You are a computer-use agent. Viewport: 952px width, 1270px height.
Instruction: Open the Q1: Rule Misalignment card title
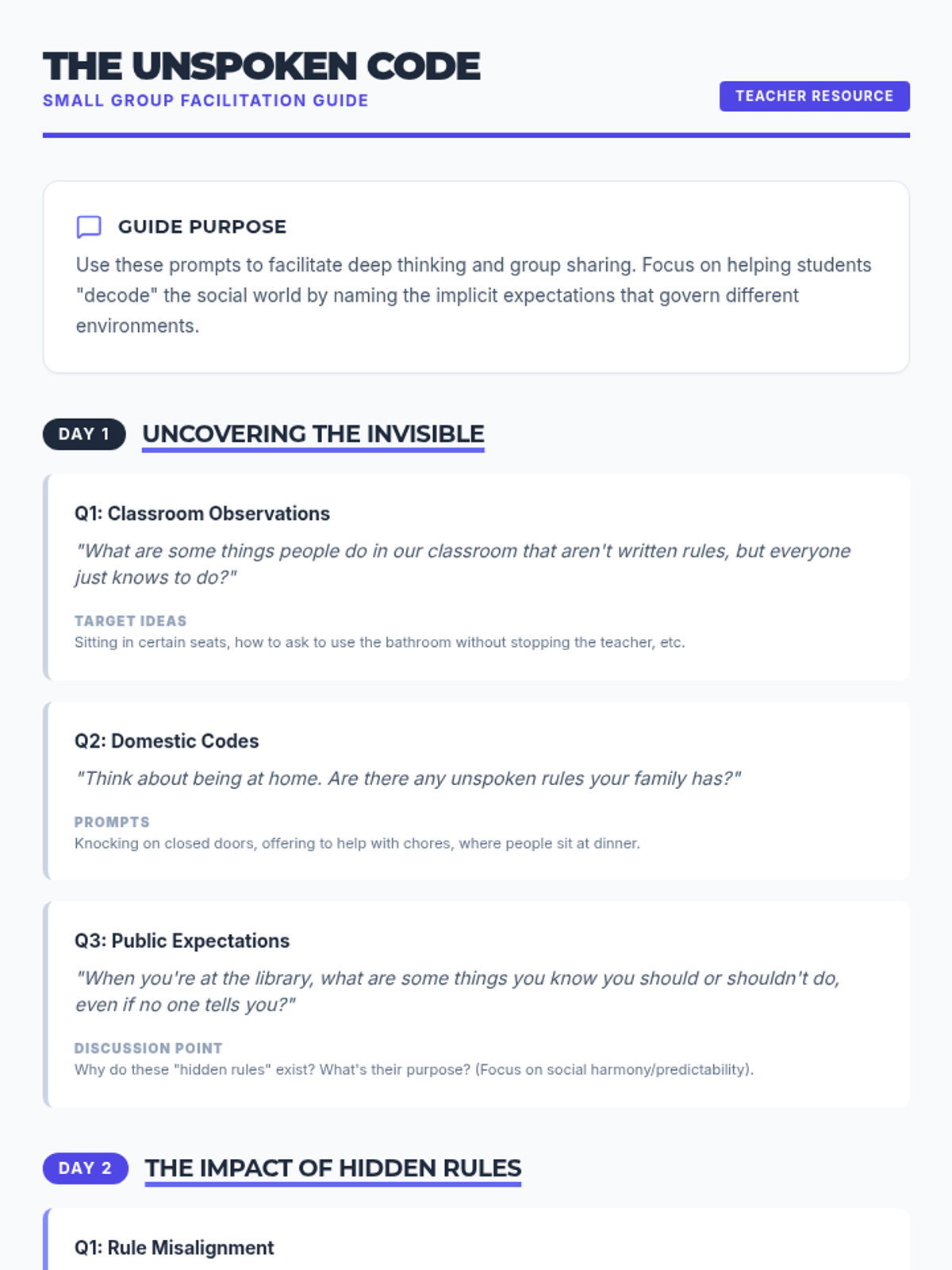pos(174,1248)
